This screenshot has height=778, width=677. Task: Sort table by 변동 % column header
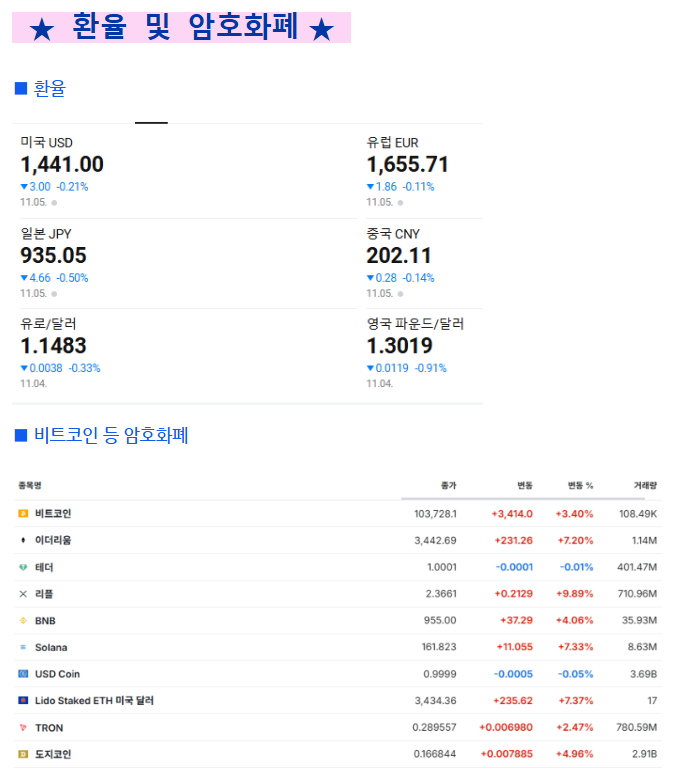580,486
